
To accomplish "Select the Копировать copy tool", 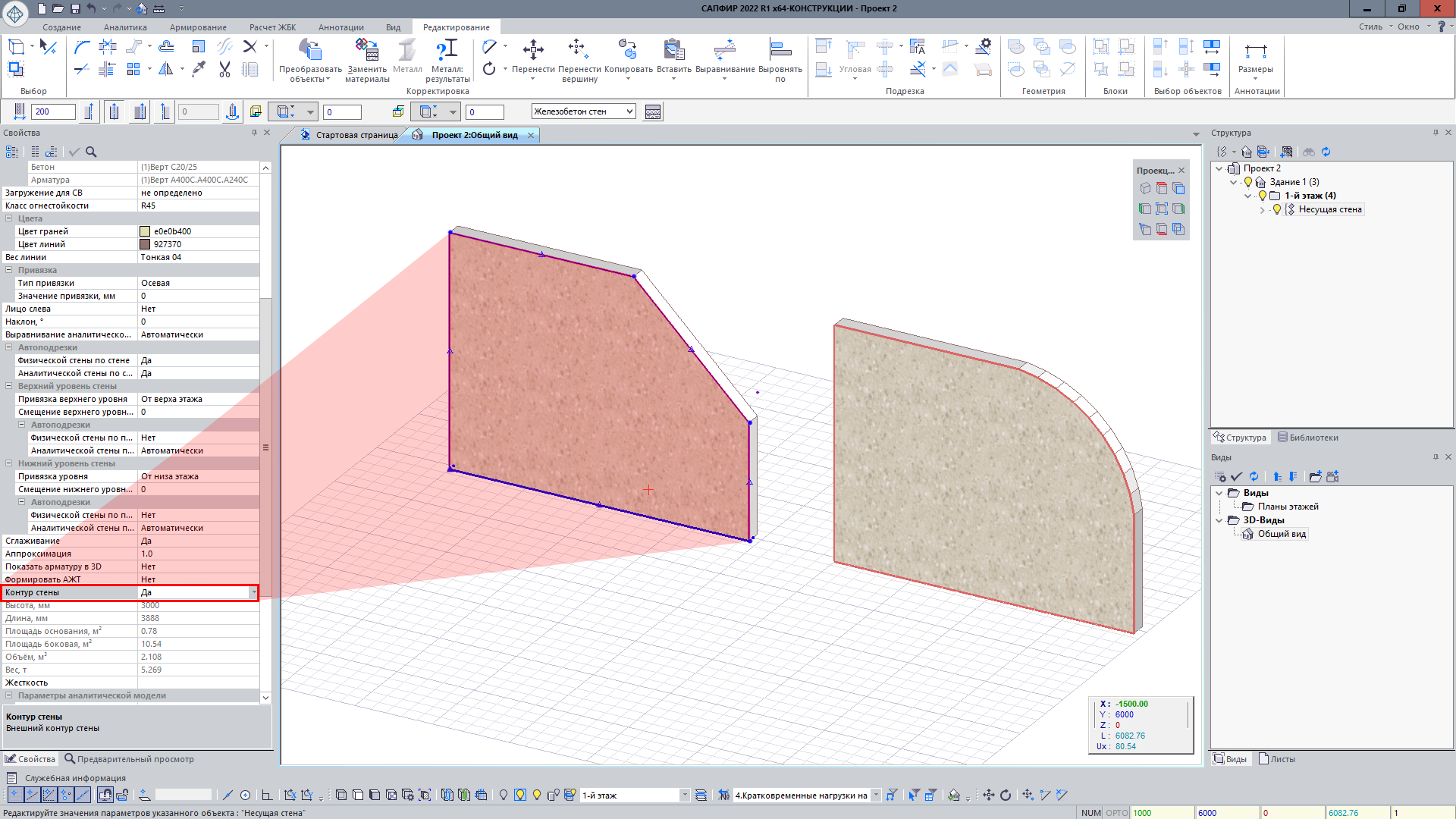I will pos(627,50).
